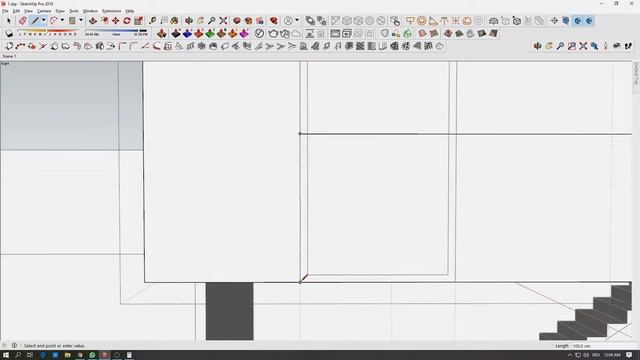Select the Look Around tool

[x=617, y=46]
